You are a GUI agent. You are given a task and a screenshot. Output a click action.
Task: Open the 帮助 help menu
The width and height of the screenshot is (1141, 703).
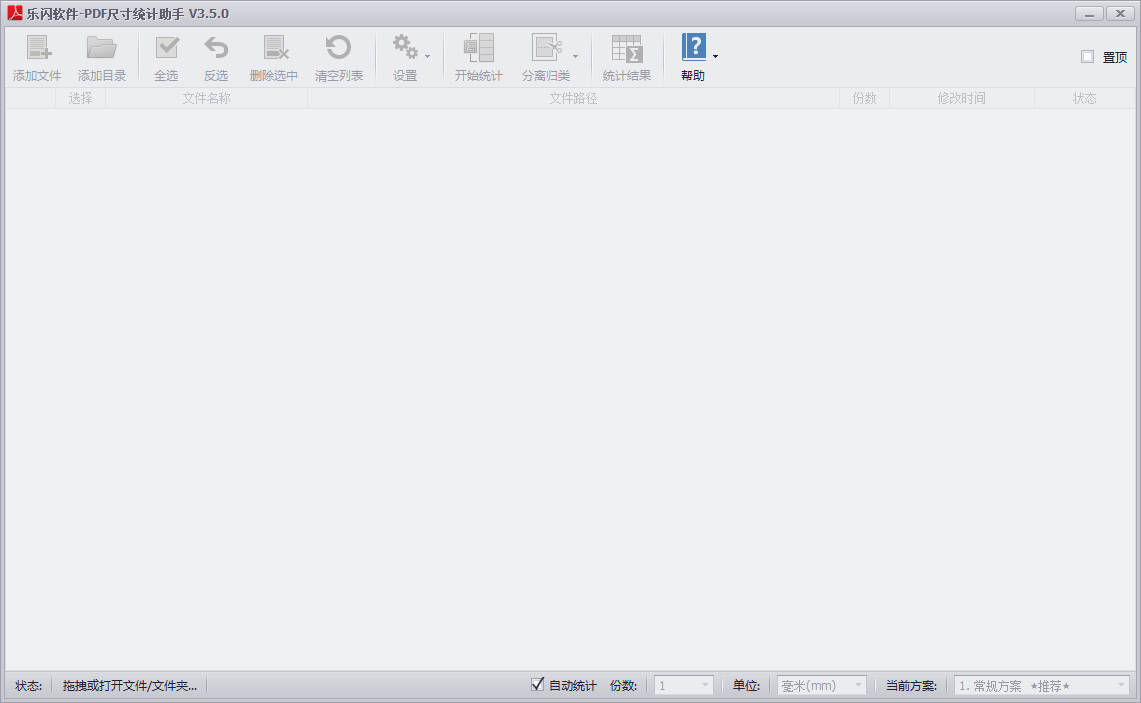693,57
